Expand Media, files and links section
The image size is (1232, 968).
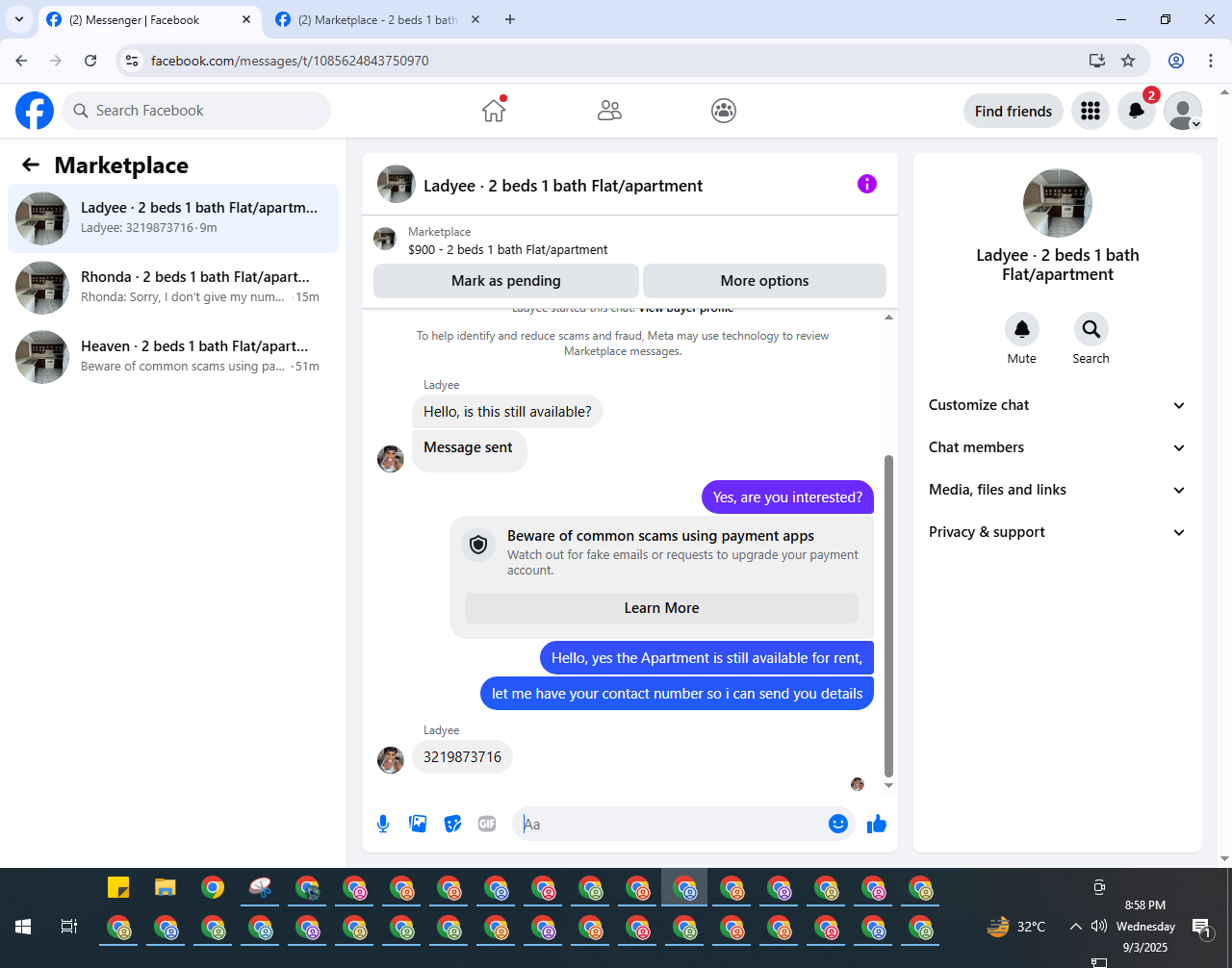pos(1058,490)
